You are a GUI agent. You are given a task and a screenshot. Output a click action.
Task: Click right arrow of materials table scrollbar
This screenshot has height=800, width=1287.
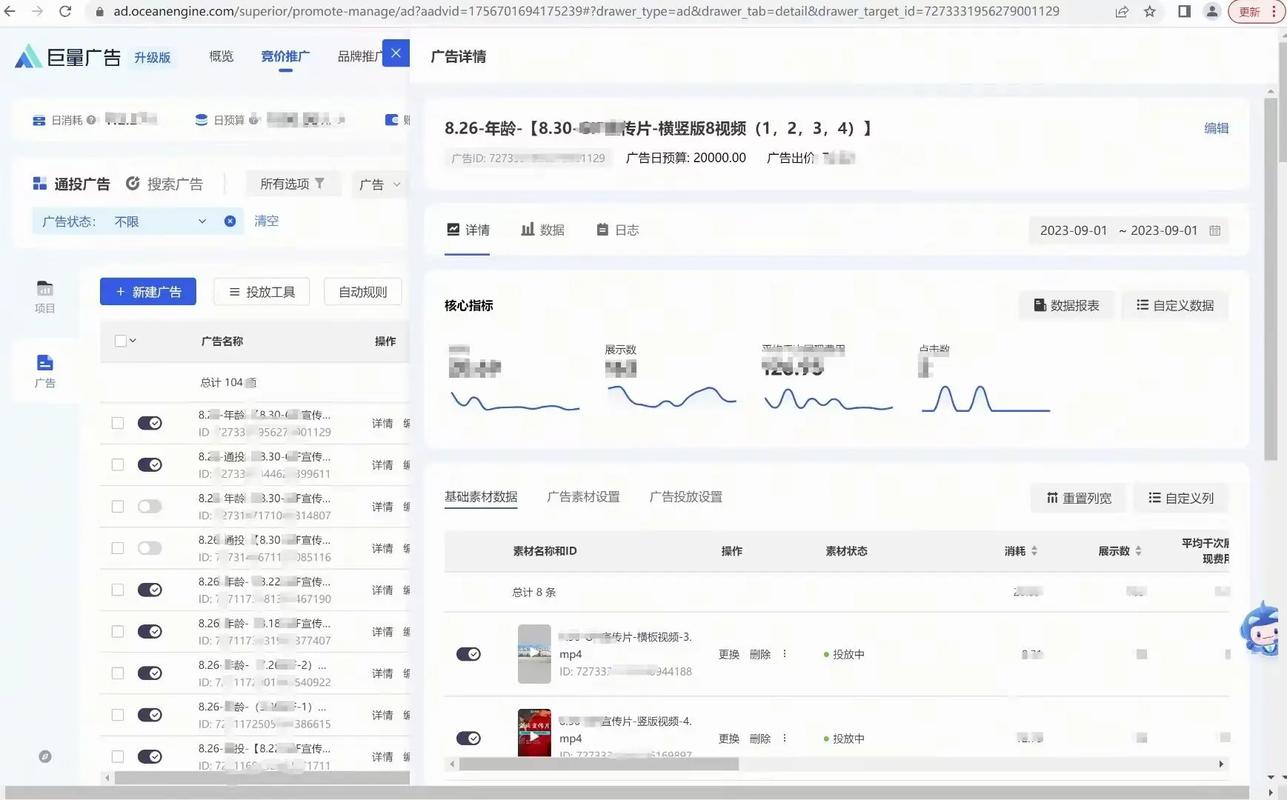(1221, 764)
